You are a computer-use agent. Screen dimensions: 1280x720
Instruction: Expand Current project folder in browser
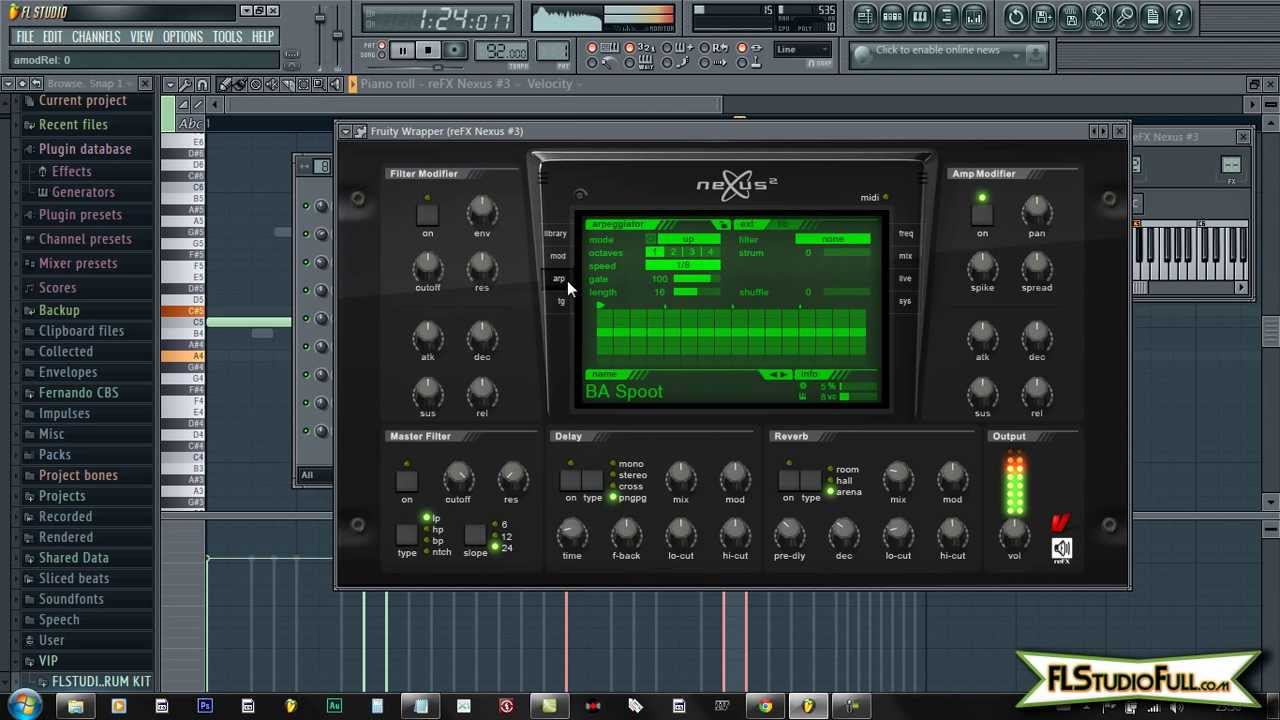(82, 101)
